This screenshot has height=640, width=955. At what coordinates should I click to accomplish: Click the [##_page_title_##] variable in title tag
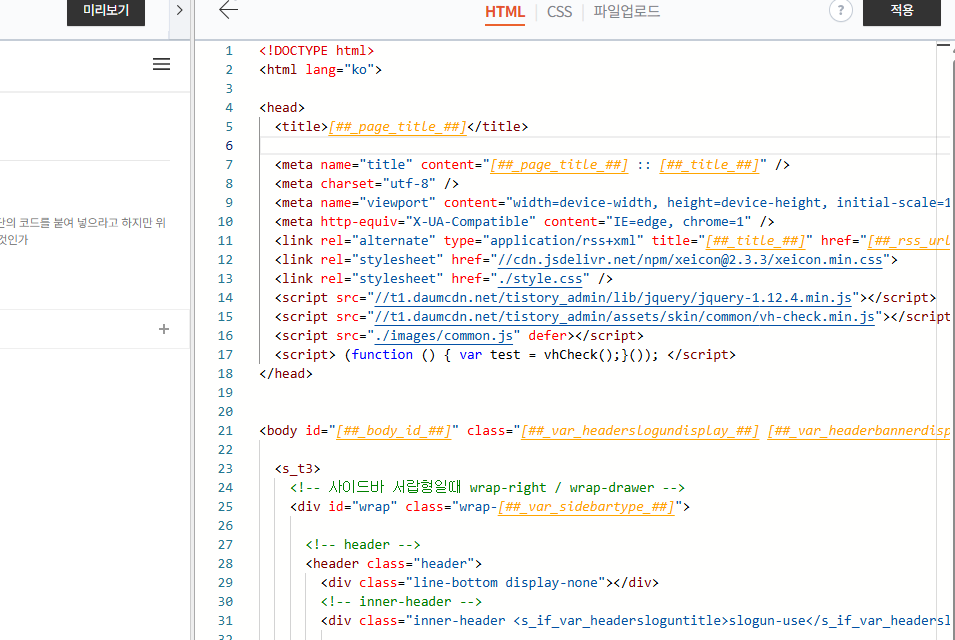point(397,127)
